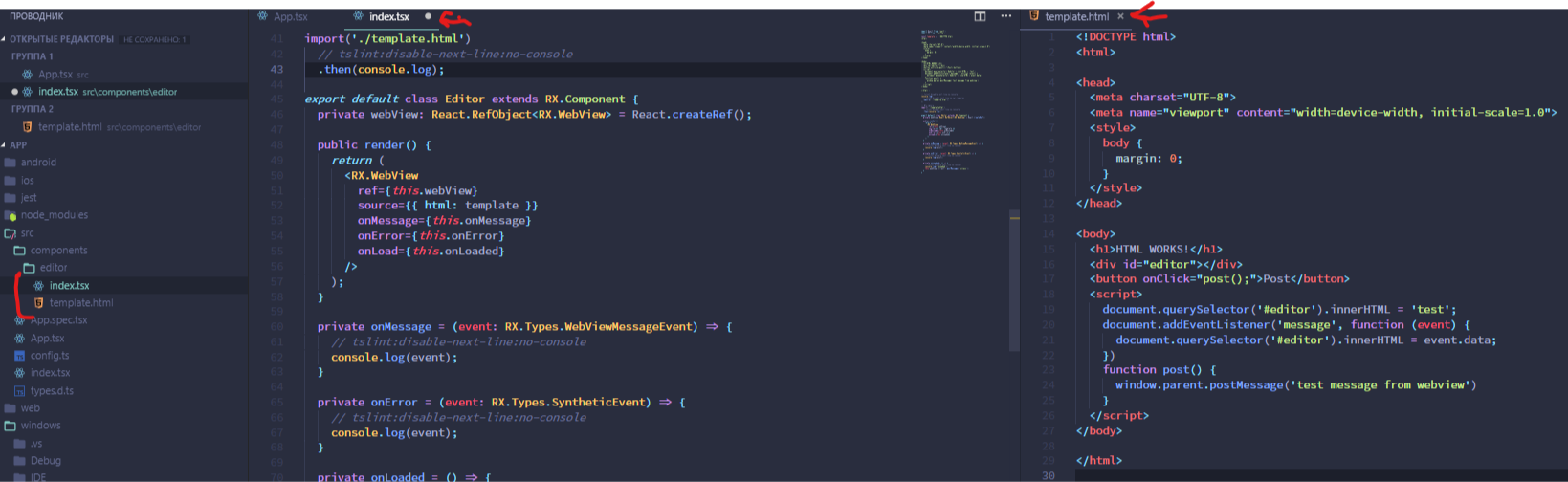Click the jest folder icon
Image resolution: width=1568 pixels, height=482 pixels.
point(11,198)
